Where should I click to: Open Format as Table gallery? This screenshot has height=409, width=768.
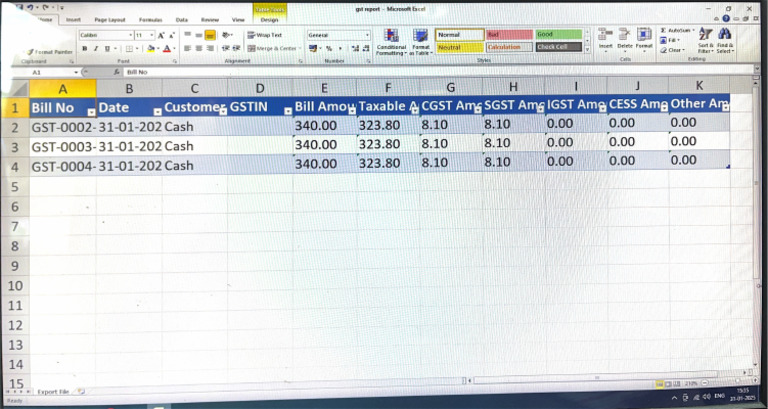(x=421, y=42)
